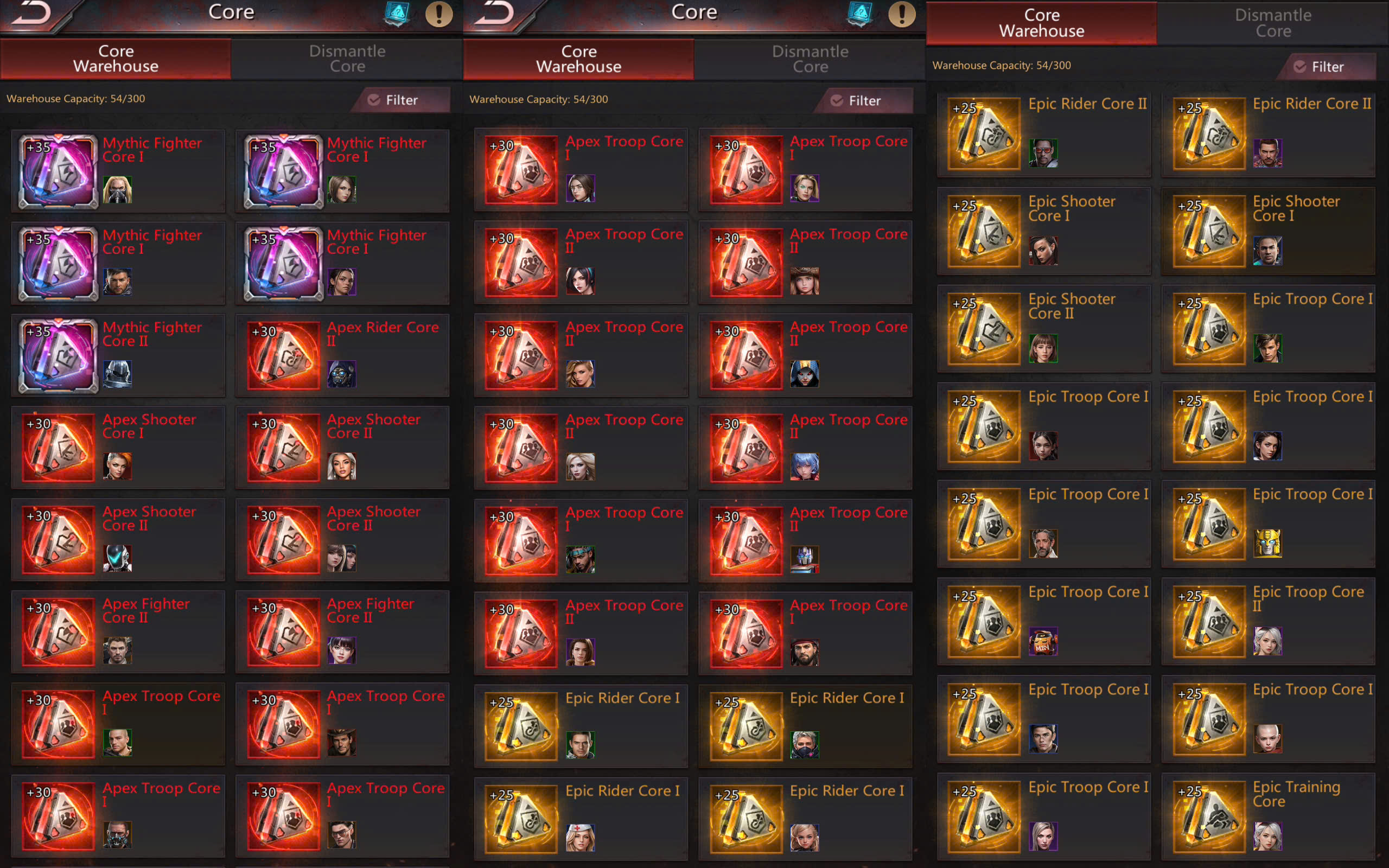Open the blue help icon in the middle panel
The image size is (1389, 868).
859,14
